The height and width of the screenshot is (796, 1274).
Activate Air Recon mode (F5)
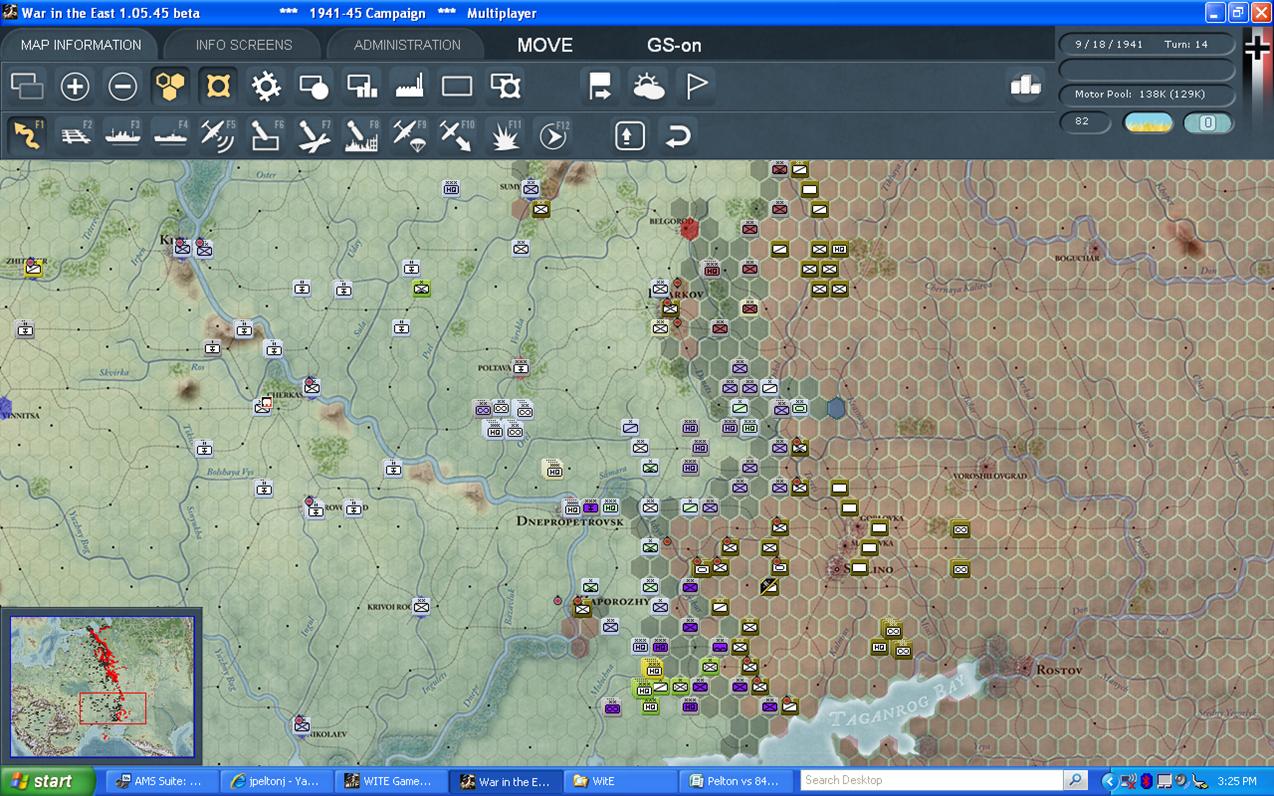218,135
